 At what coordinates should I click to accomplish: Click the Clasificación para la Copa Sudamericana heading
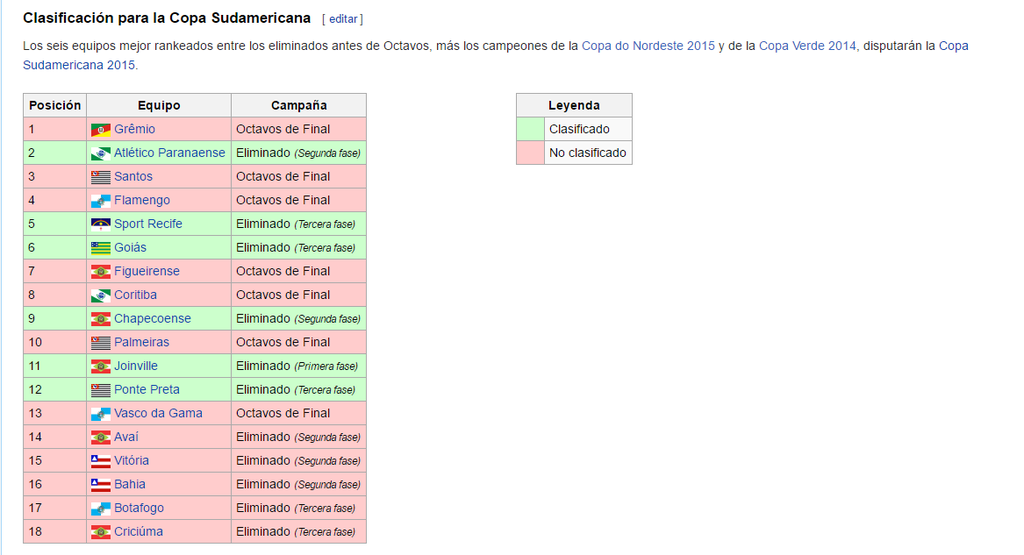click(167, 18)
